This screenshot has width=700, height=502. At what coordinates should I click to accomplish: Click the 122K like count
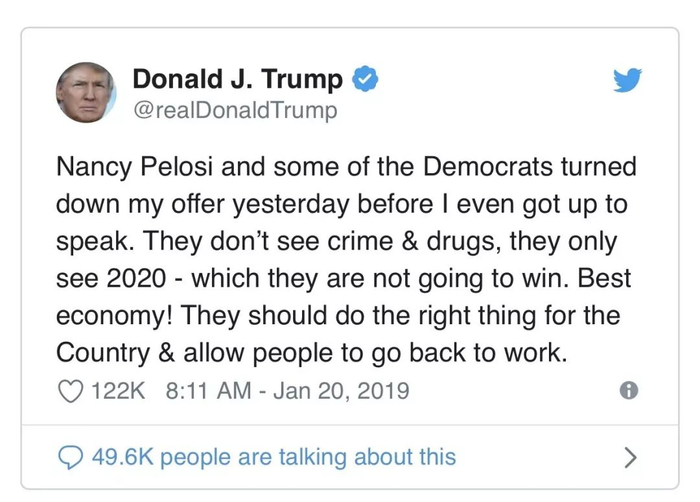pyautogui.click(x=118, y=390)
